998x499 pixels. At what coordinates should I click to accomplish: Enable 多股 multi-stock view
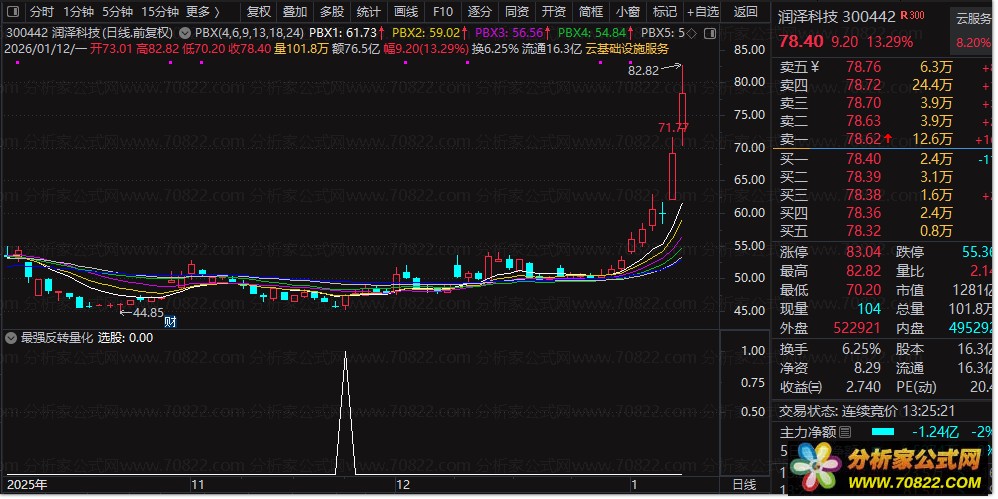click(332, 12)
